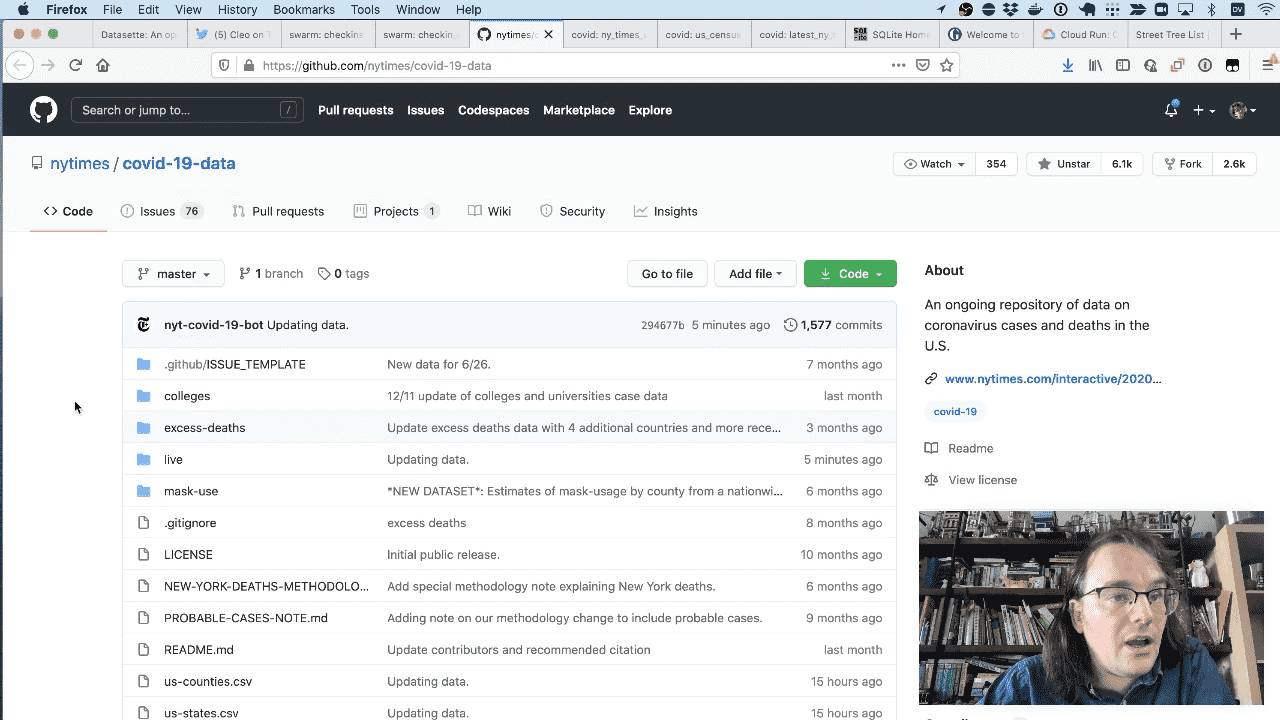
Task: Open the .github folder icon row
Action: (x=144, y=364)
